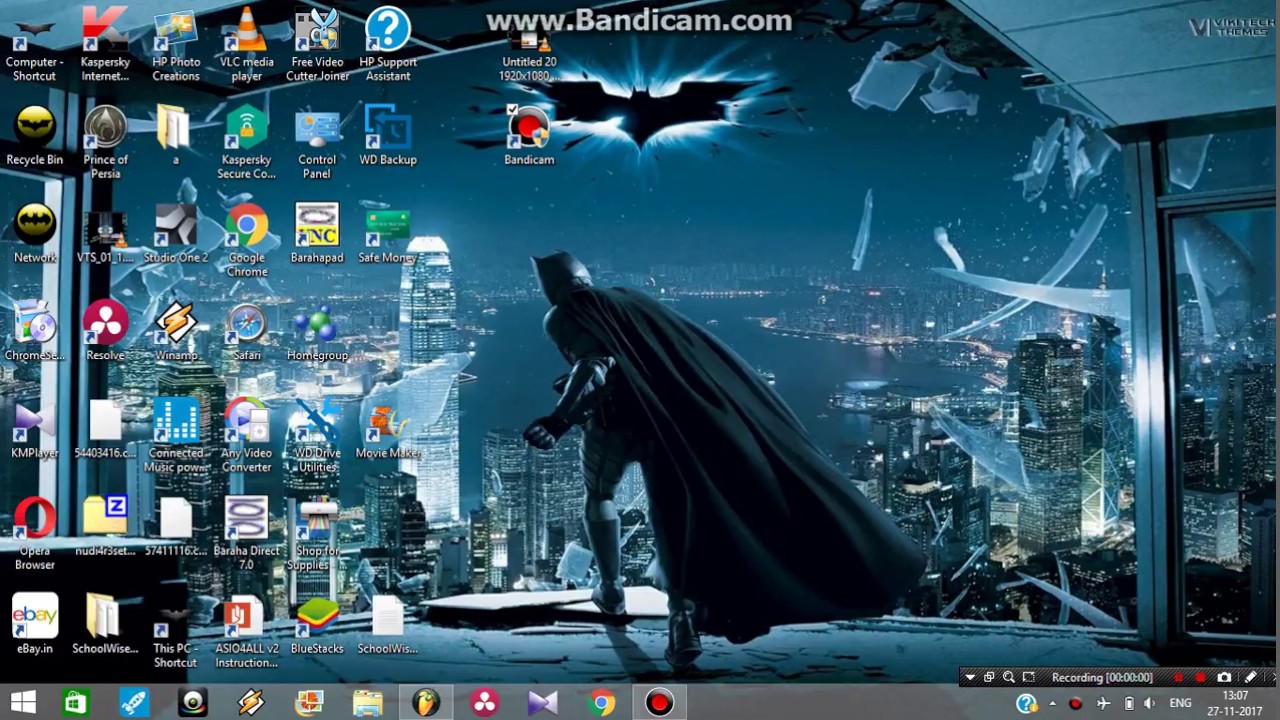Open Shop for Supplies shortcut
Image resolution: width=1280 pixels, height=720 pixels.
317,533
